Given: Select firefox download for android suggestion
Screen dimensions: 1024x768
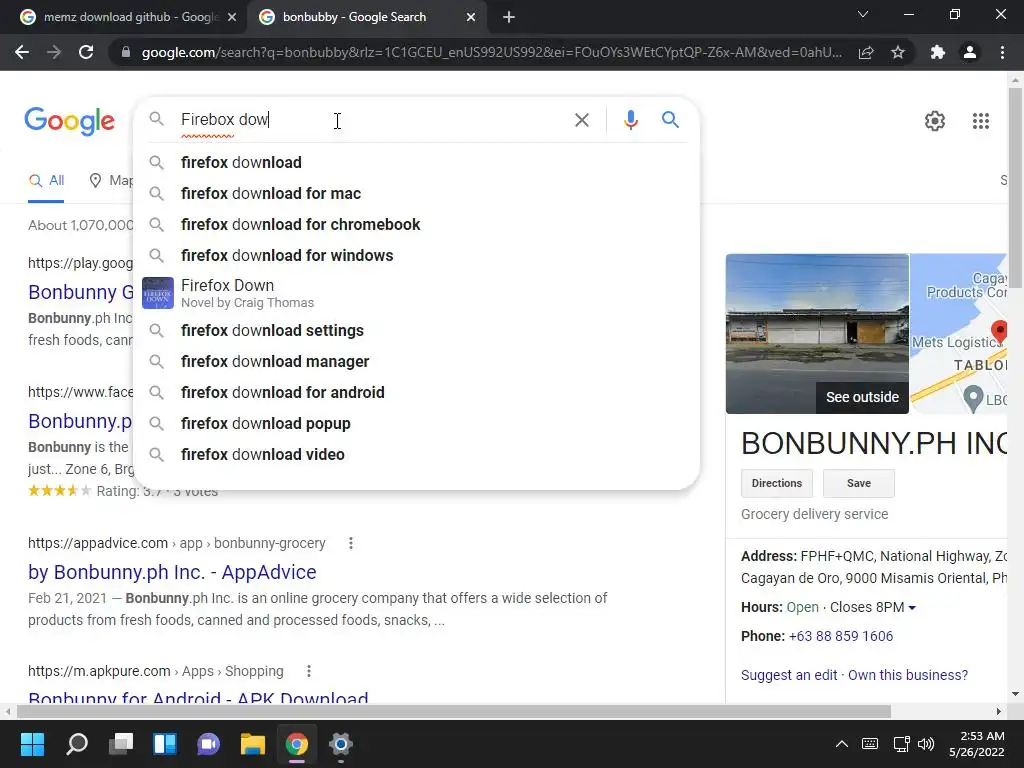Looking at the screenshot, I should pos(417,392).
